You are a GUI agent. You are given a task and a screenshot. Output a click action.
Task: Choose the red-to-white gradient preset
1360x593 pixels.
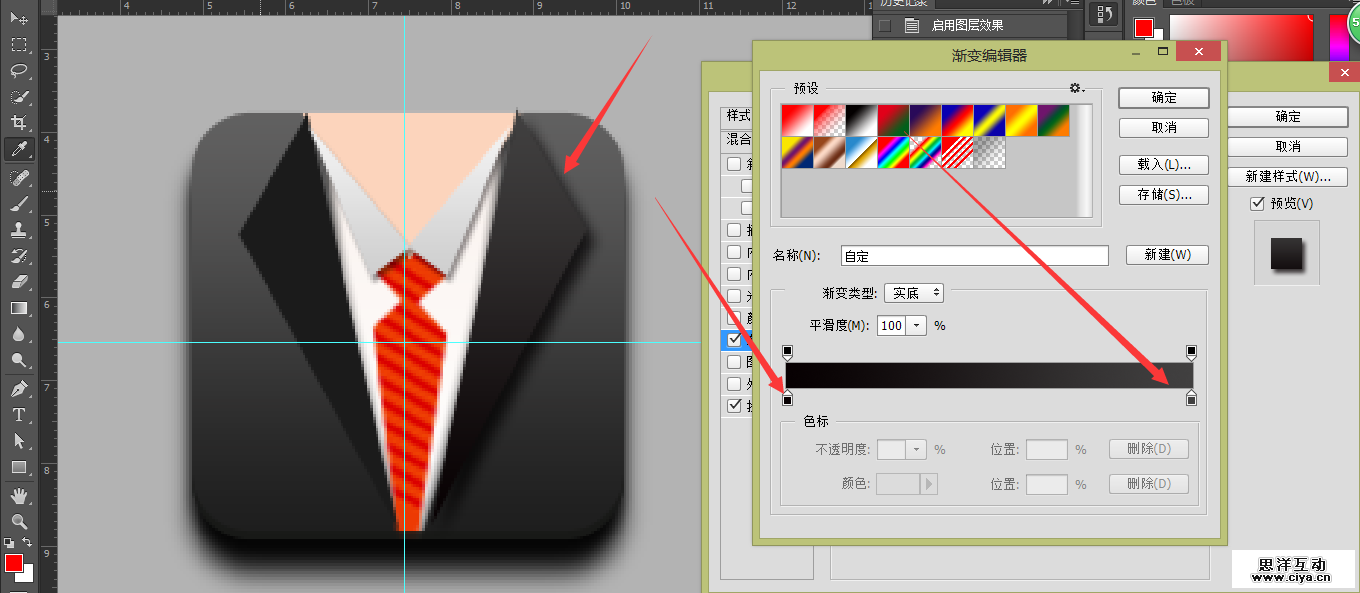(x=797, y=121)
